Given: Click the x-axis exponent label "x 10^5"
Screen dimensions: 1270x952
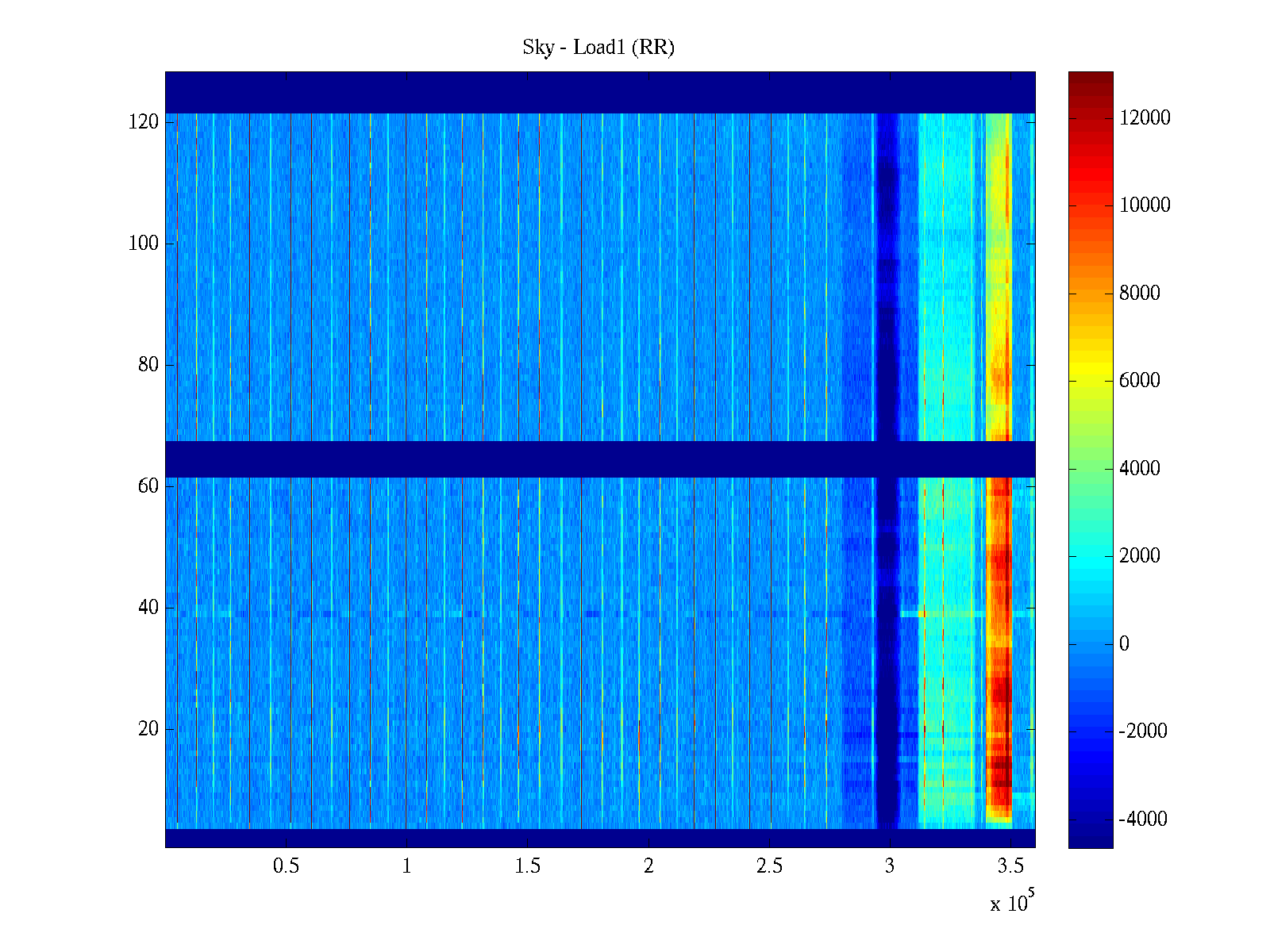Looking at the screenshot, I should pyautogui.click(x=1011, y=903).
